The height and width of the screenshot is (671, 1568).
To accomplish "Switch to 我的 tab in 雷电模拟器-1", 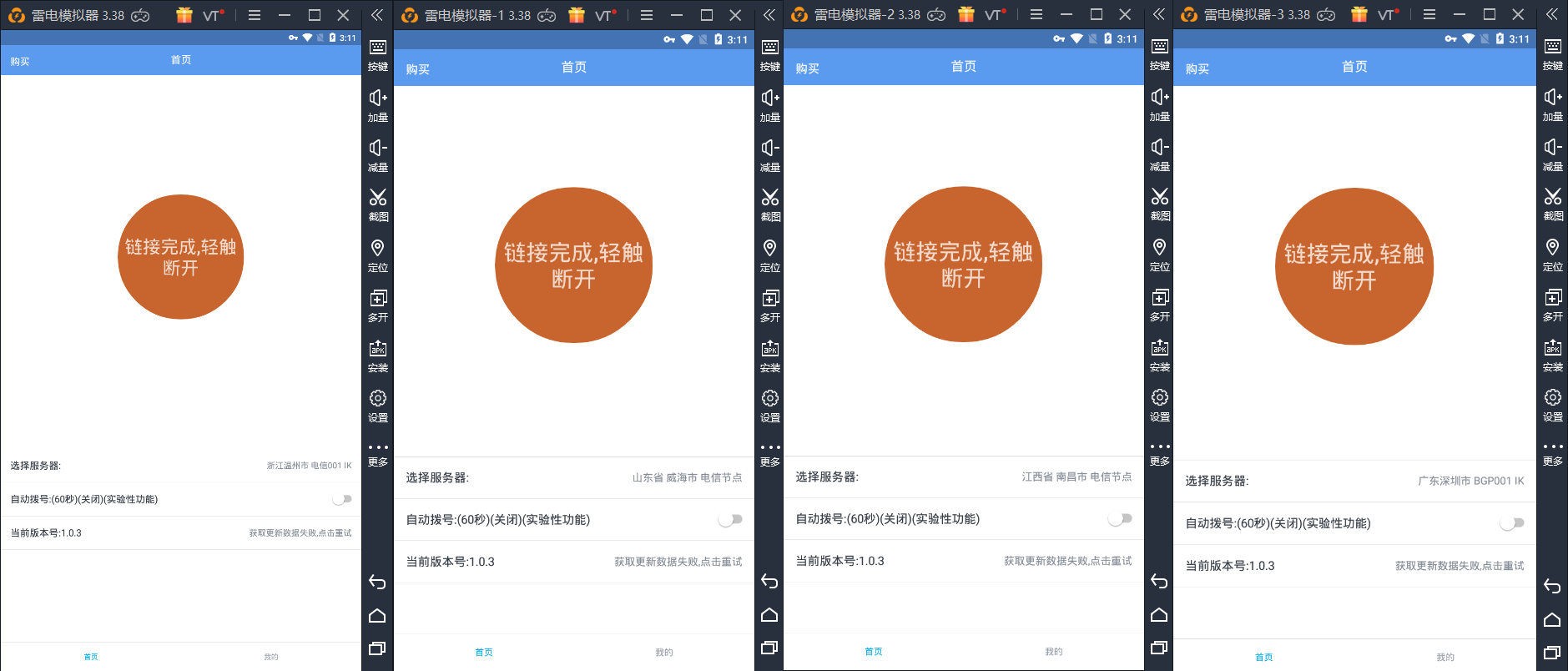I will coord(663,653).
